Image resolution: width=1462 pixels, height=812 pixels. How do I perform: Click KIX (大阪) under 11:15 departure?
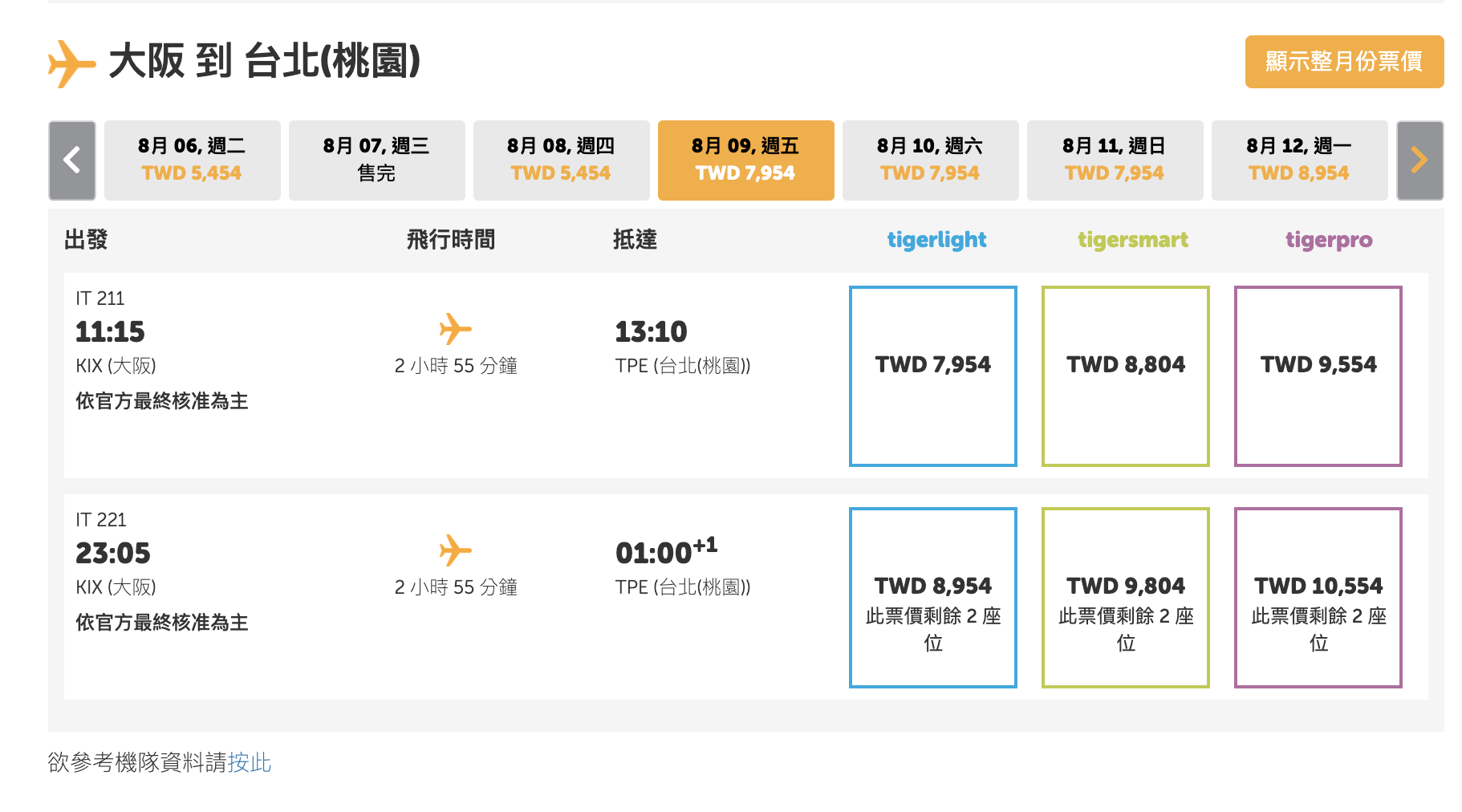tap(116, 366)
